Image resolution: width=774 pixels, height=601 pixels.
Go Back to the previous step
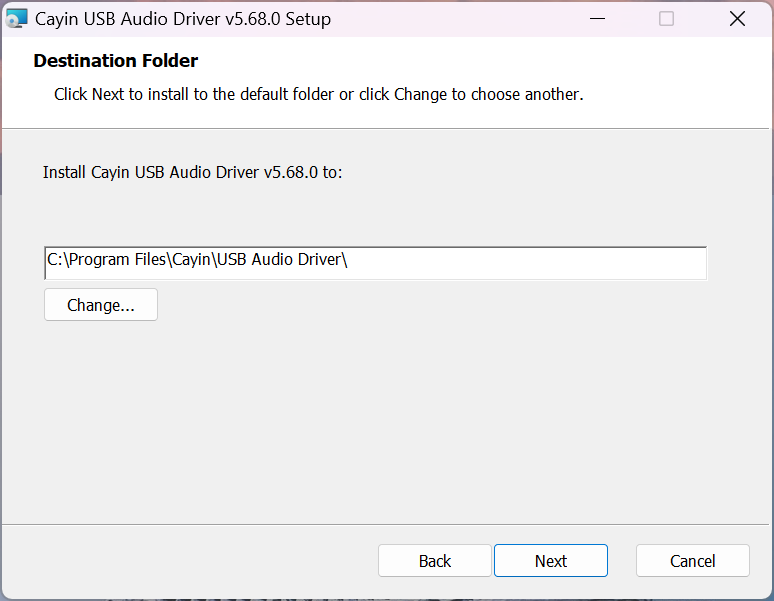click(434, 561)
